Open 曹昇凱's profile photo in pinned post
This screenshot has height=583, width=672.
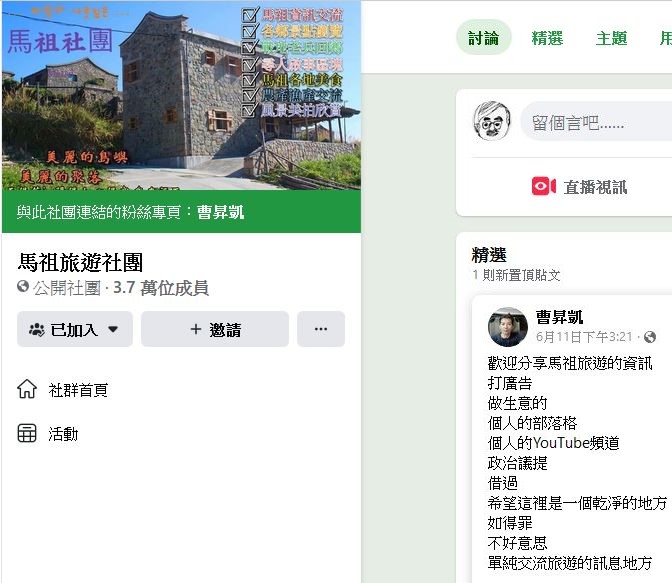point(508,327)
